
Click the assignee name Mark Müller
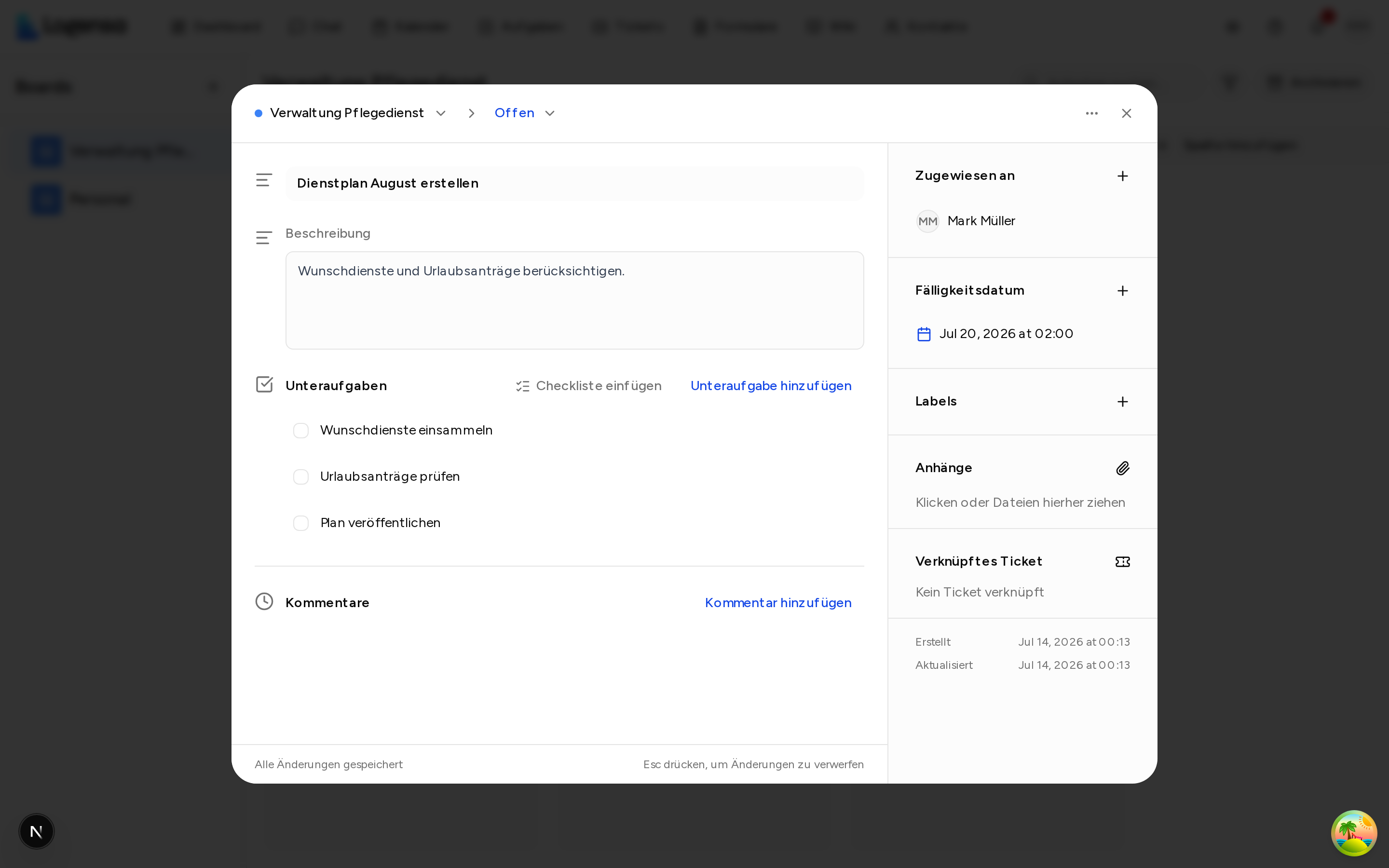(981, 221)
